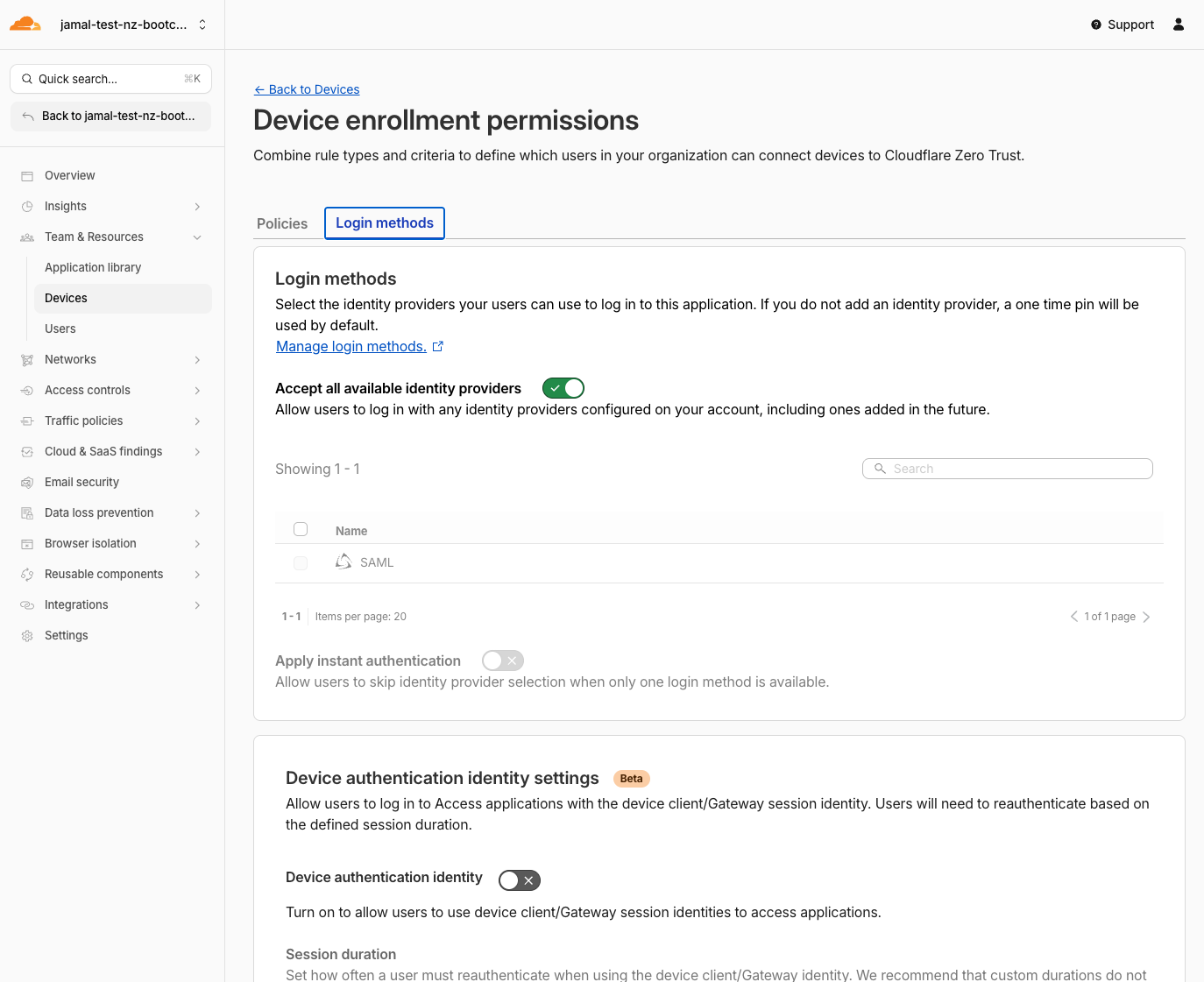Click the Browser isolation icon

(27, 544)
